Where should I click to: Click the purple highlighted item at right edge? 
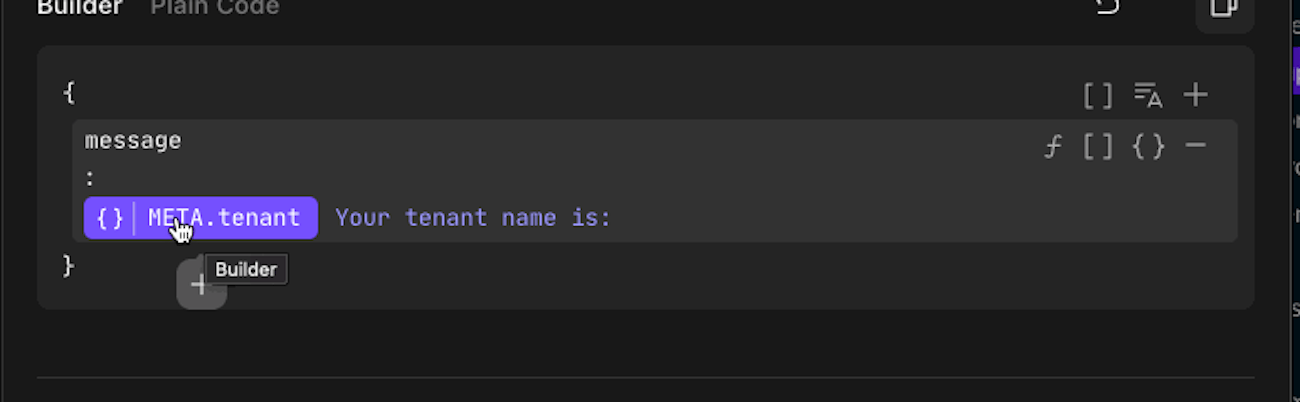coord(1296,77)
